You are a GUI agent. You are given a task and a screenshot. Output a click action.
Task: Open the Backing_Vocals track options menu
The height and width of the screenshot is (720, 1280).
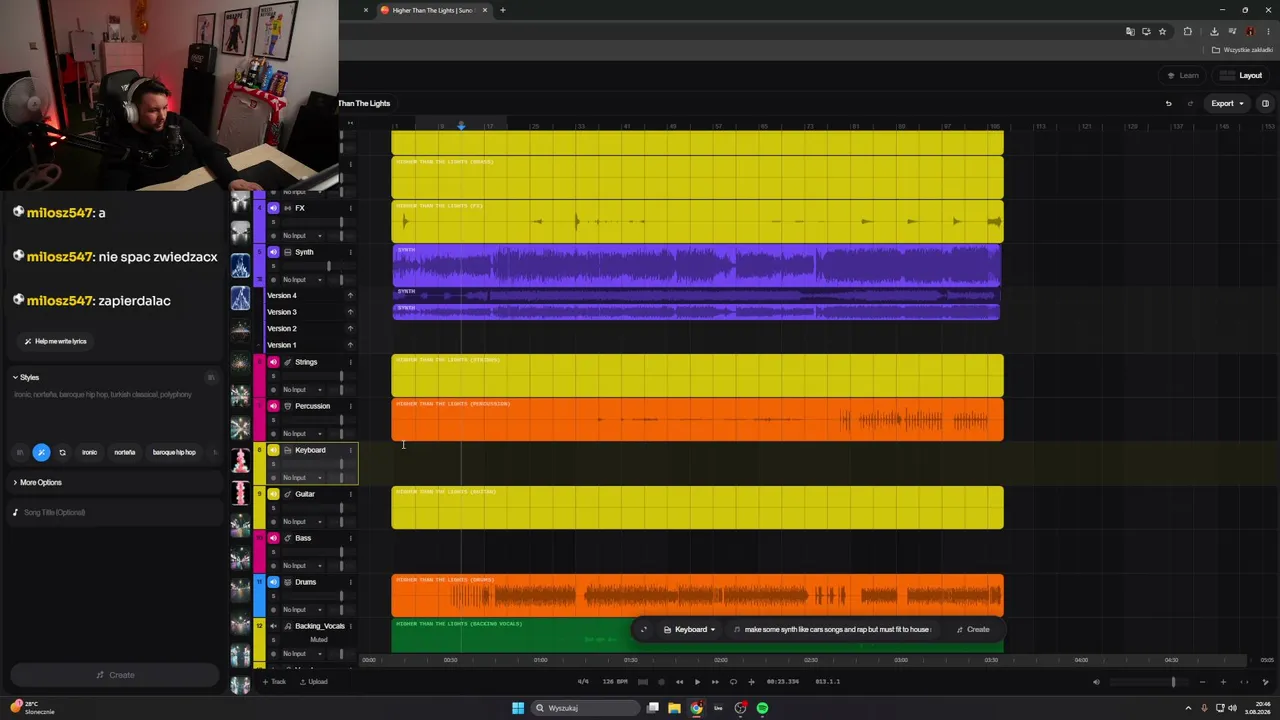click(x=350, y=626)
